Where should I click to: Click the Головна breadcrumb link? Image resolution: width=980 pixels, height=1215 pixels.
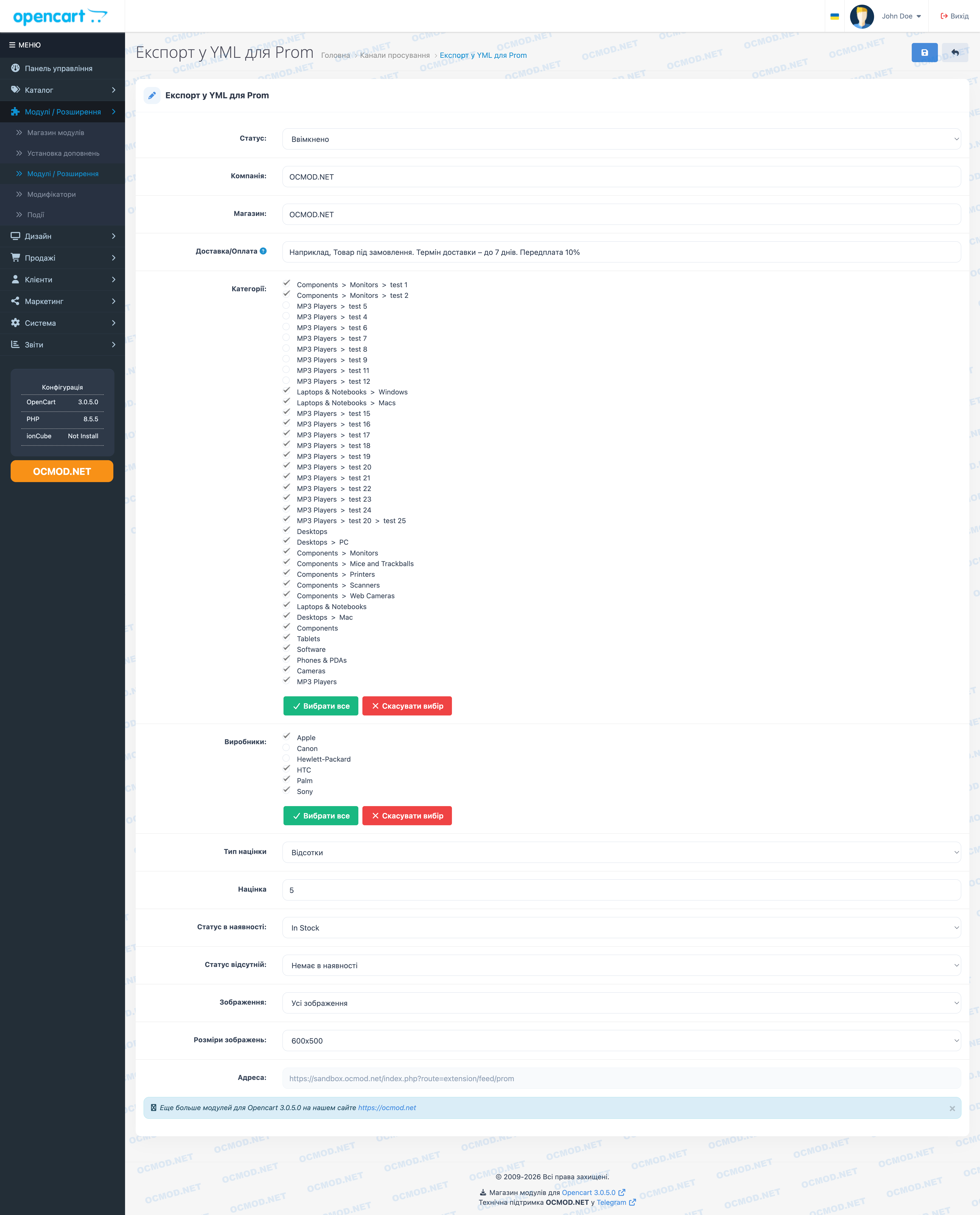click(x=335, y=55)
